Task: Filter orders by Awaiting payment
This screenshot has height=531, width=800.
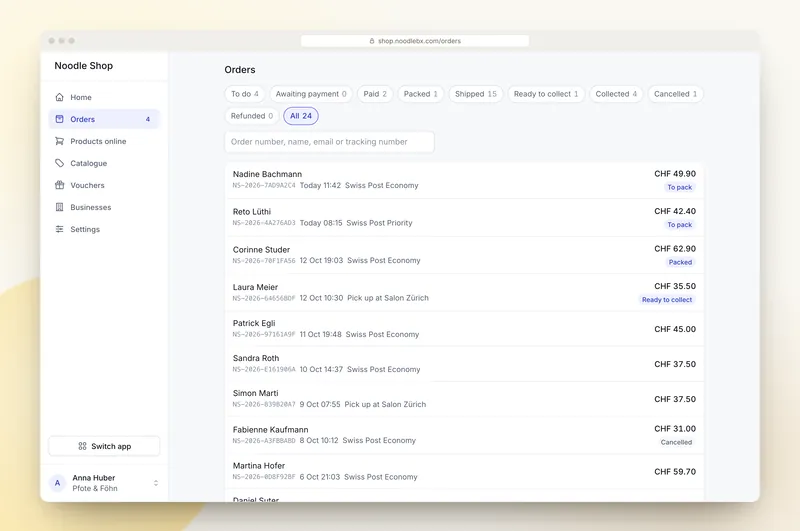Action: 311,94
